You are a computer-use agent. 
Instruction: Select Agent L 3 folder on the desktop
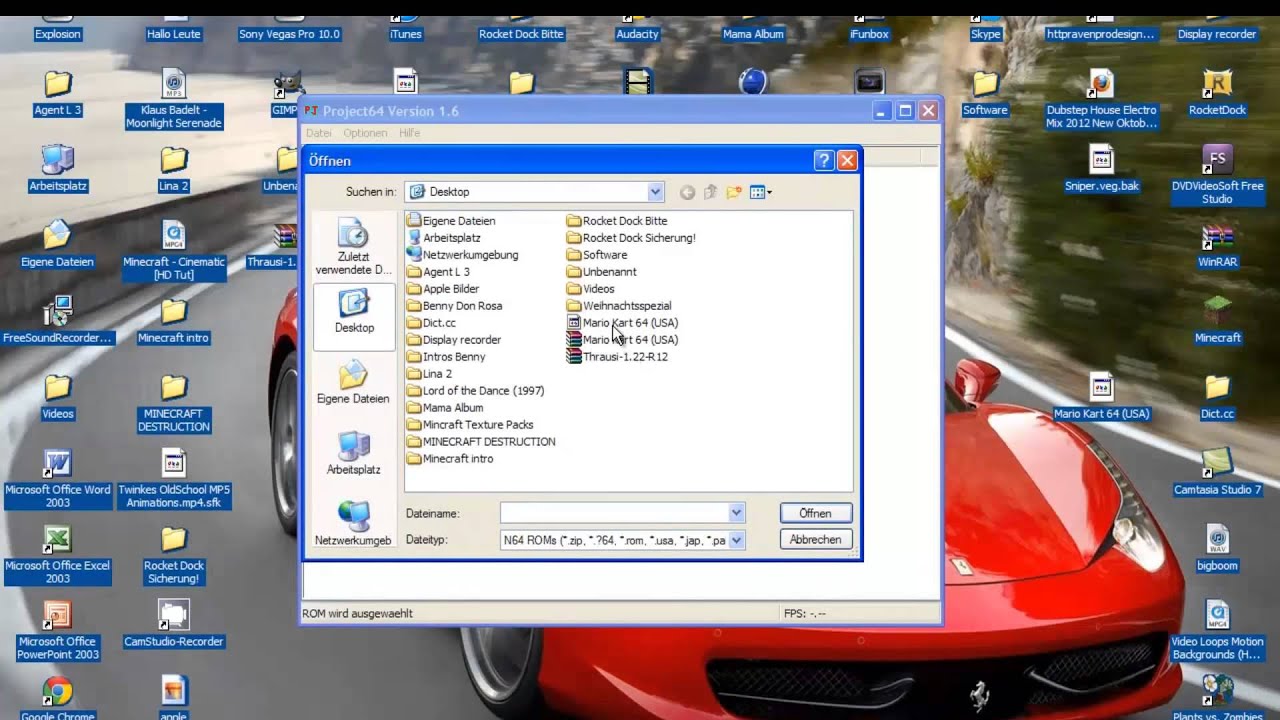pos(58,94)
